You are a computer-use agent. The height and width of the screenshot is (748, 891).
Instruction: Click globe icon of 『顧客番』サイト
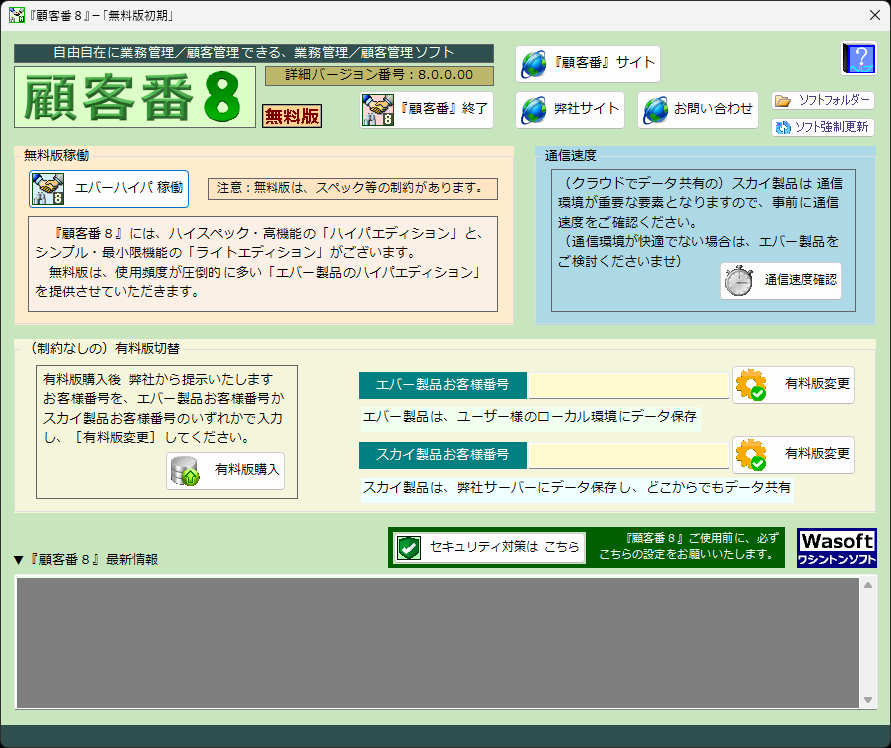tap(534, 64)
